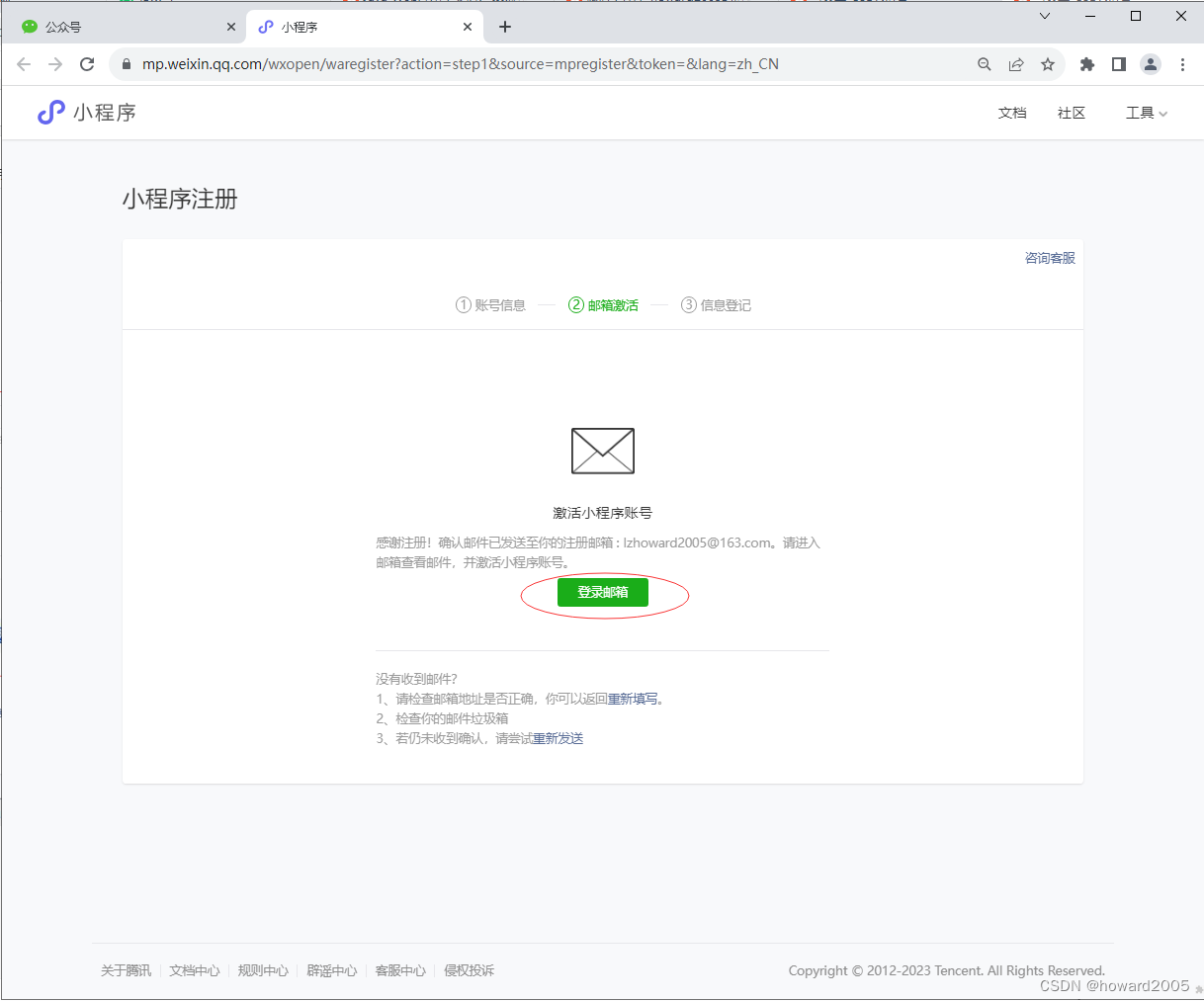Image resolution: width=1204 pixels, height=1001 pixels.
Task: Click the 重新发送 link
Action: 559,737
